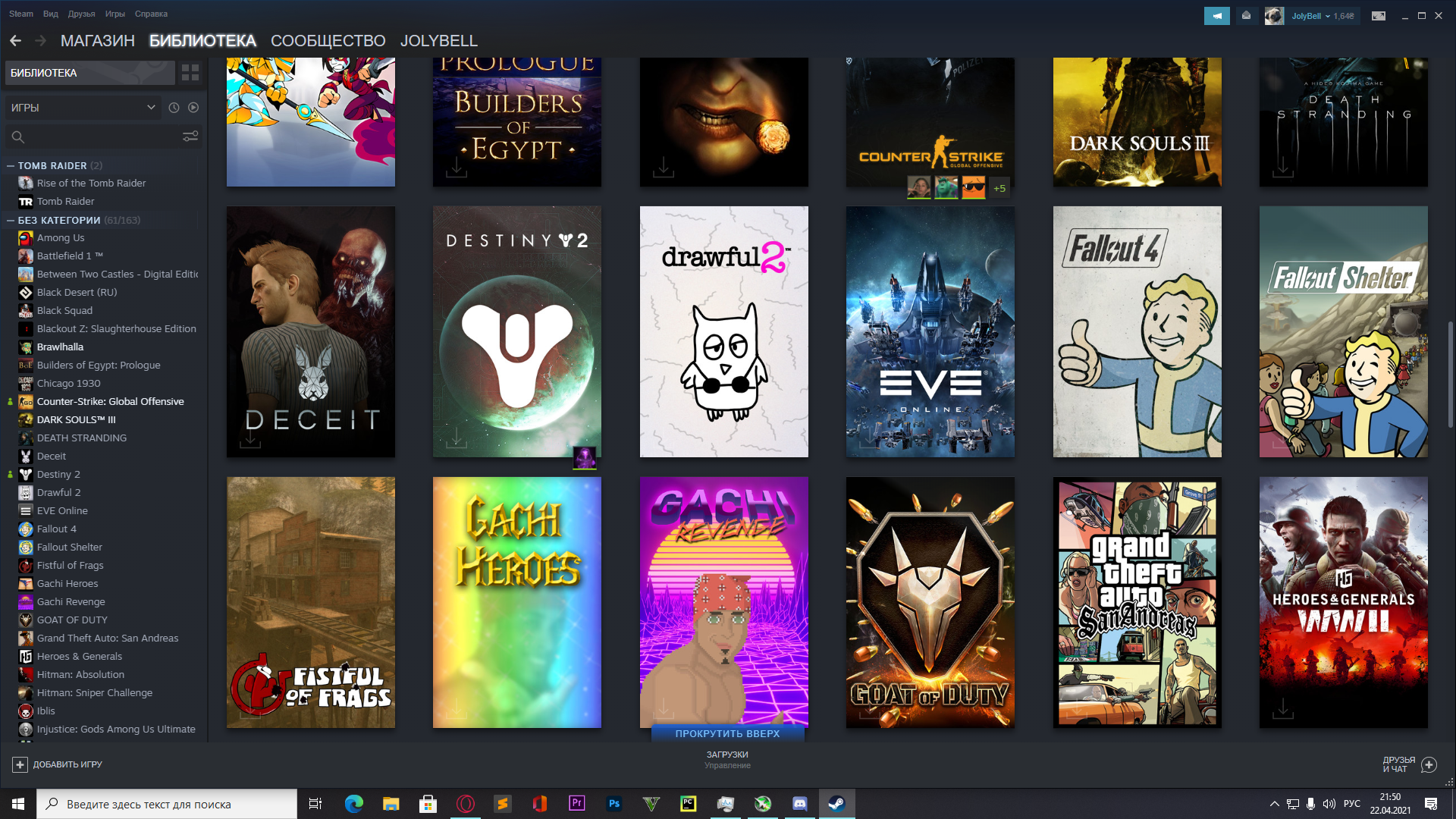The width and height of the screenshot is (1456, 819).
Task: Collapse the TOMB RAIDER category
Action: [11, 165]
